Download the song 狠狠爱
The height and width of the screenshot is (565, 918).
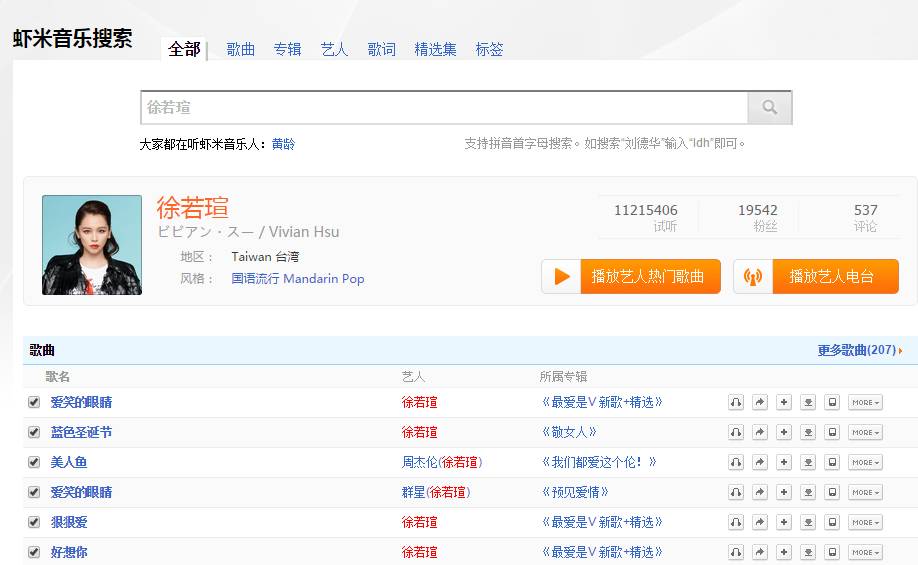pos(808,522)
